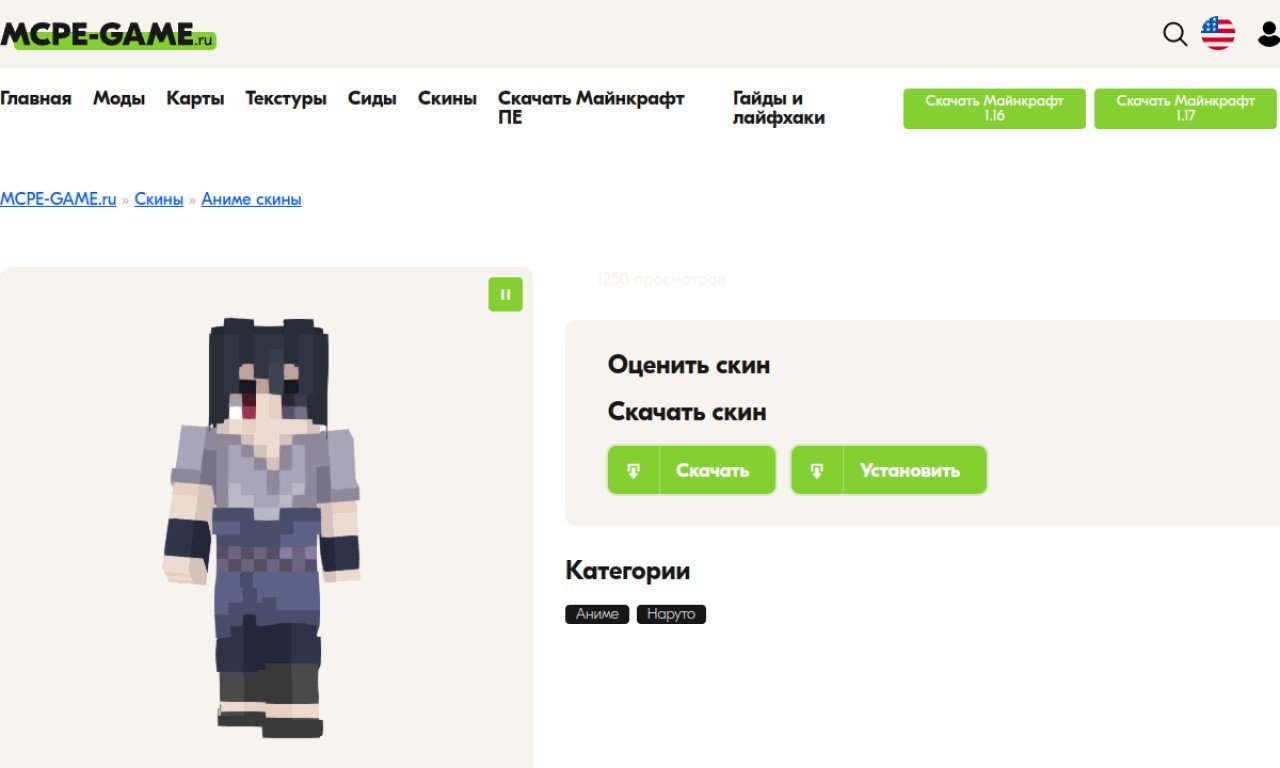Viewport: 1280px width, 768px height.
Task: Follow the MCPE-GAME.ru breadcrumb link
Action: click(58, 199)
